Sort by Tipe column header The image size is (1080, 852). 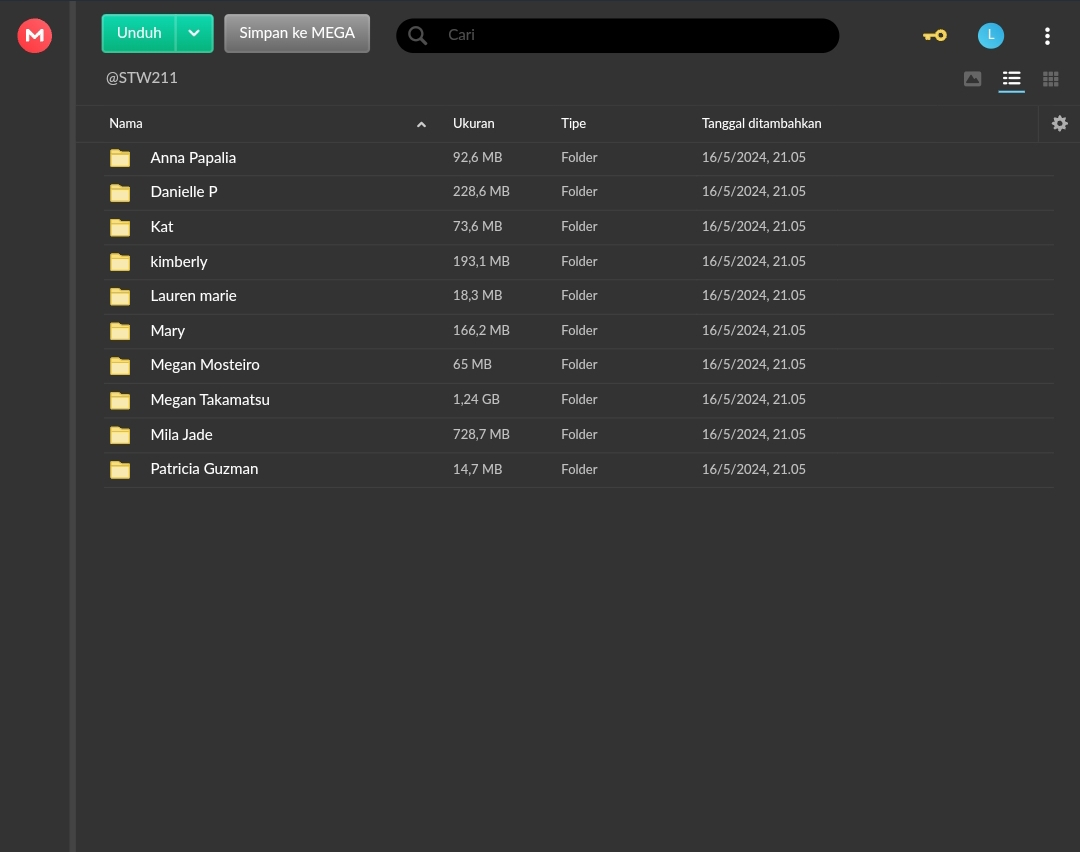click(573, 124)
